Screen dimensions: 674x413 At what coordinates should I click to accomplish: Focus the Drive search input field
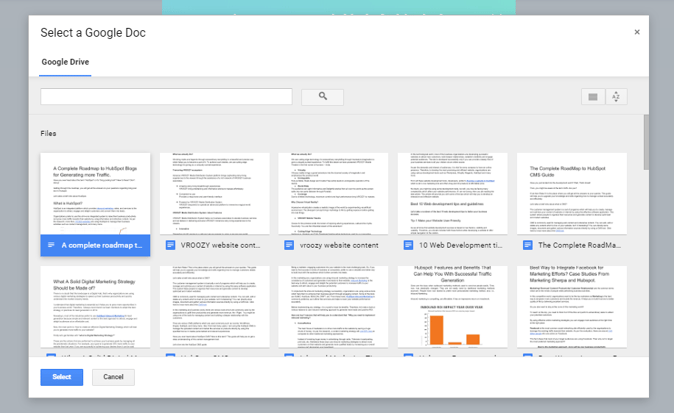[166, 97]
